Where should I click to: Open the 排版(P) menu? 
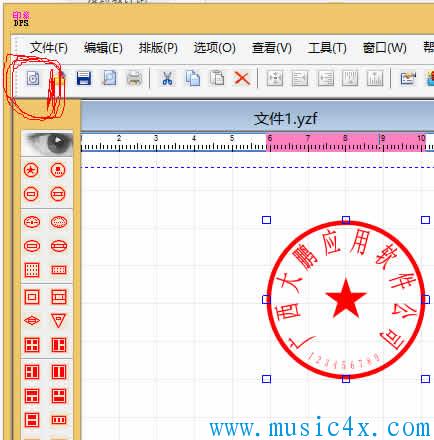coord(158,48)
